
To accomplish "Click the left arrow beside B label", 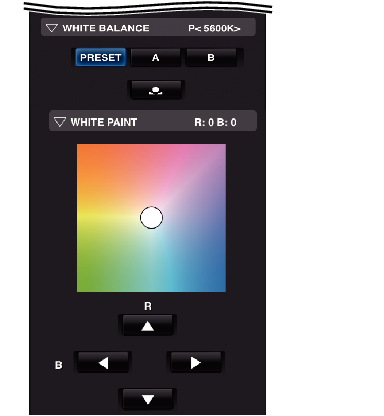I will [x=103, y=362].
